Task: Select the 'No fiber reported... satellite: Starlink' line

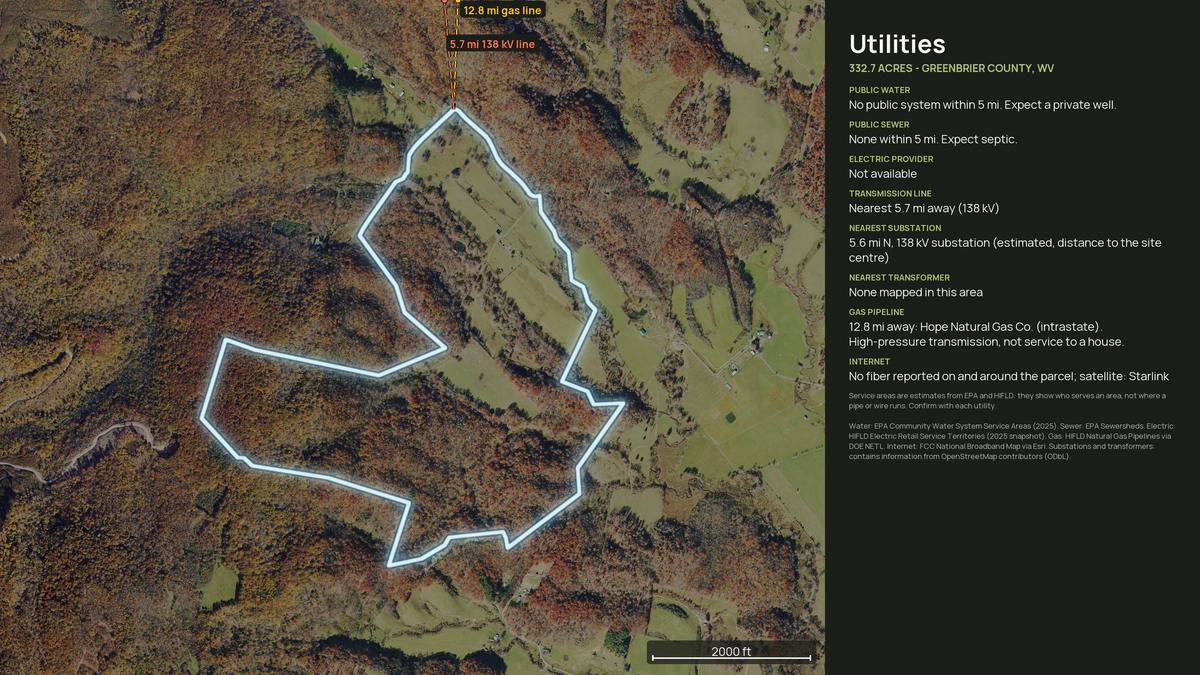Action: tap(1009, 376)
